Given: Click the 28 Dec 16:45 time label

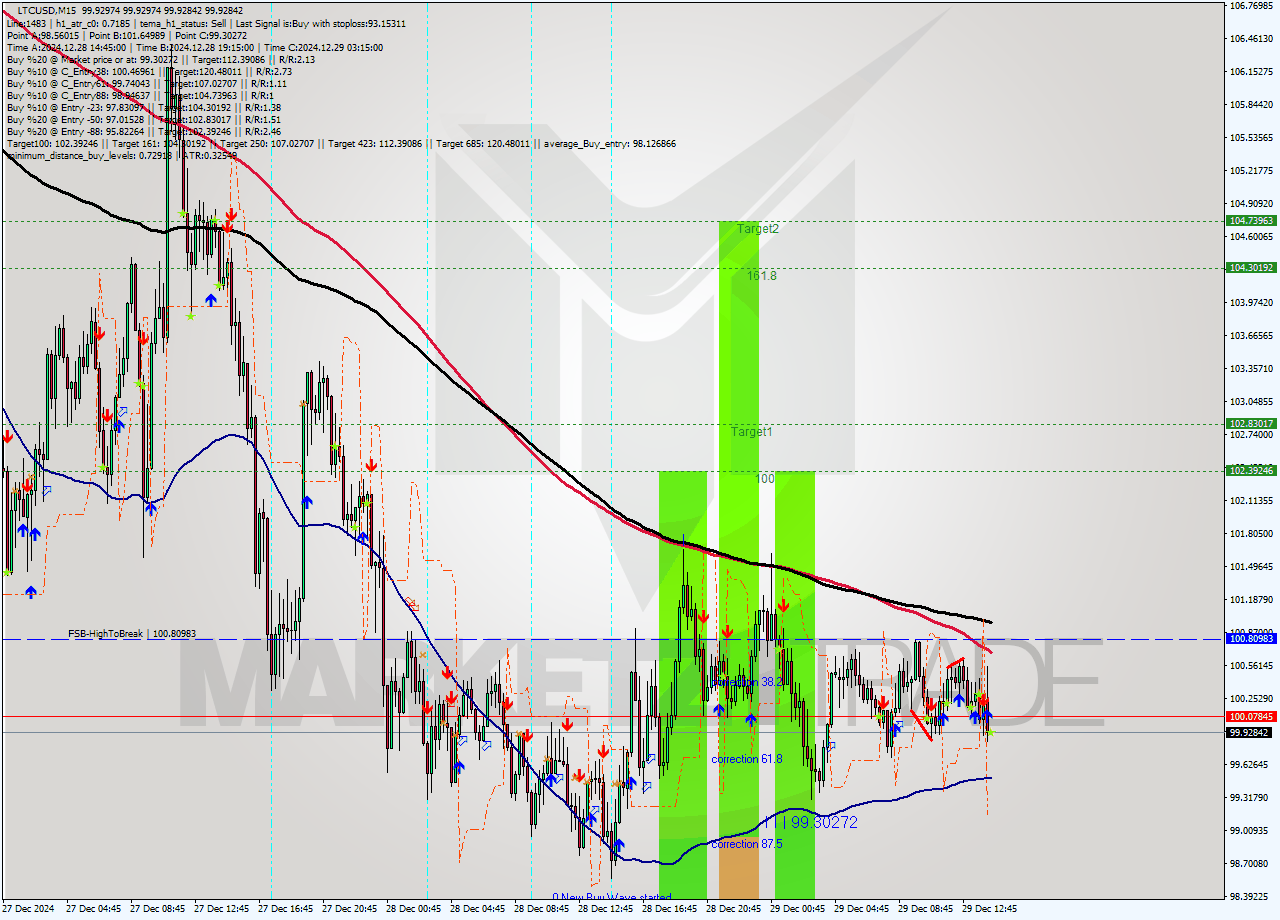Looking at the screenshot, I should (x=670, y=909).
